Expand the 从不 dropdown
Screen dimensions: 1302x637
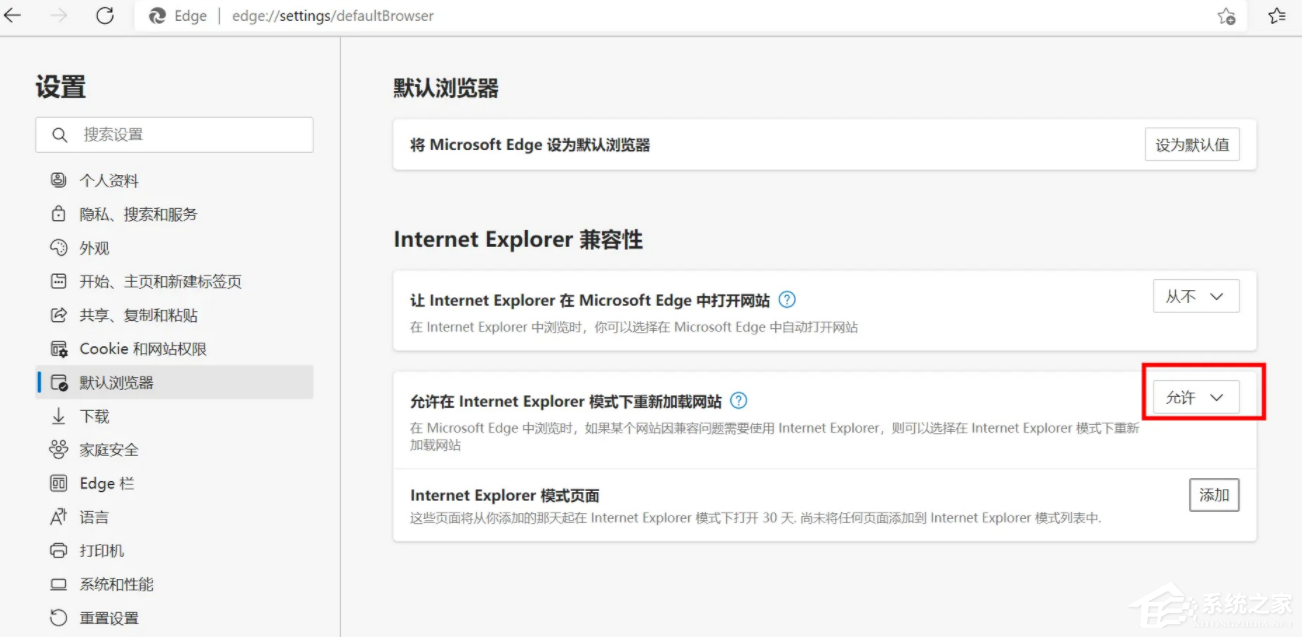coord(1195,296)
